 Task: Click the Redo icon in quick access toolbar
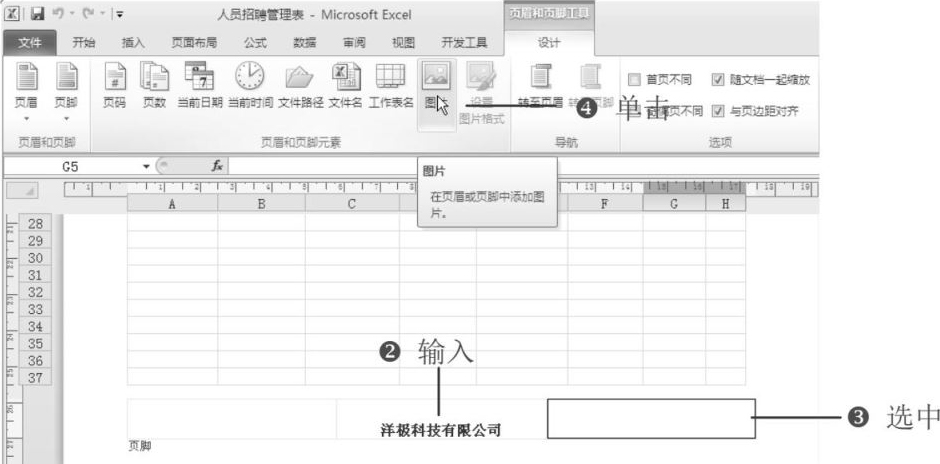tap(88, 14)
